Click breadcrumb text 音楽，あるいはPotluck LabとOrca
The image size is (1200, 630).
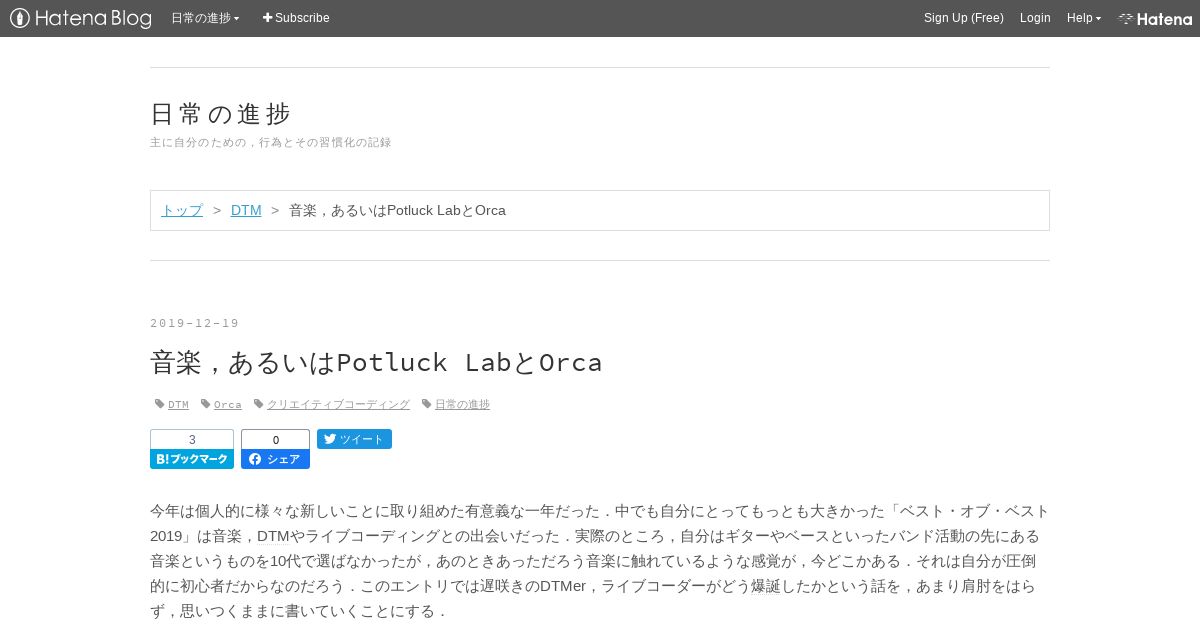tap(397, 210)
